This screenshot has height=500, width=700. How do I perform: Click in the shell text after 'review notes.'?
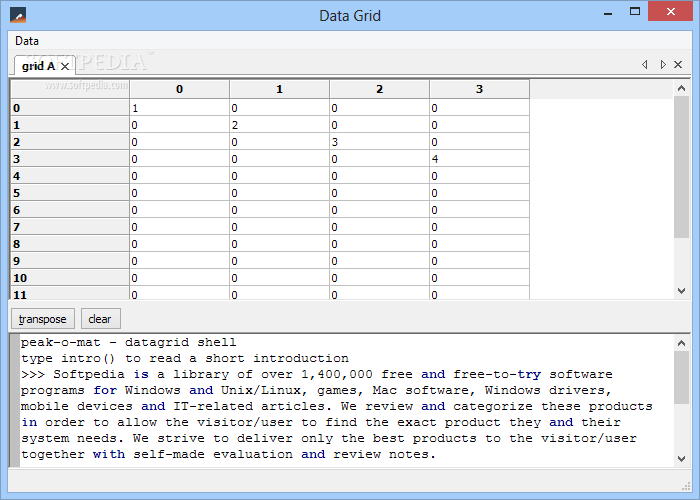[x=440, y=454]
